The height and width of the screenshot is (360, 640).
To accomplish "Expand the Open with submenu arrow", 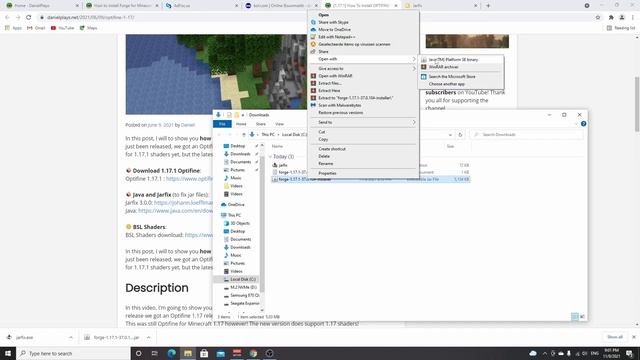I will (x=414, y=59).
